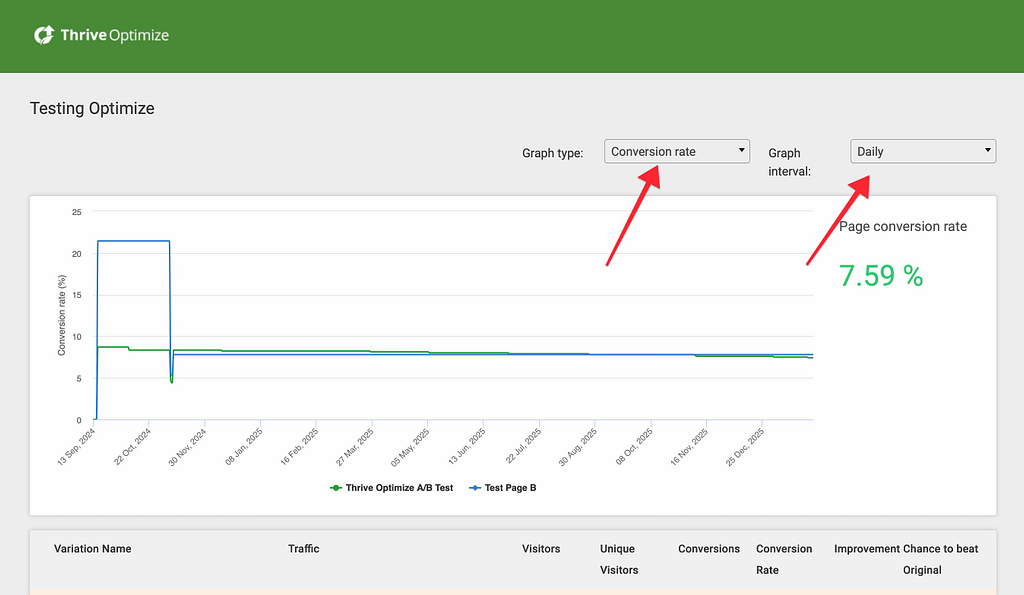
Task: Click the Variation Name column header
Action: coord(92,549)
